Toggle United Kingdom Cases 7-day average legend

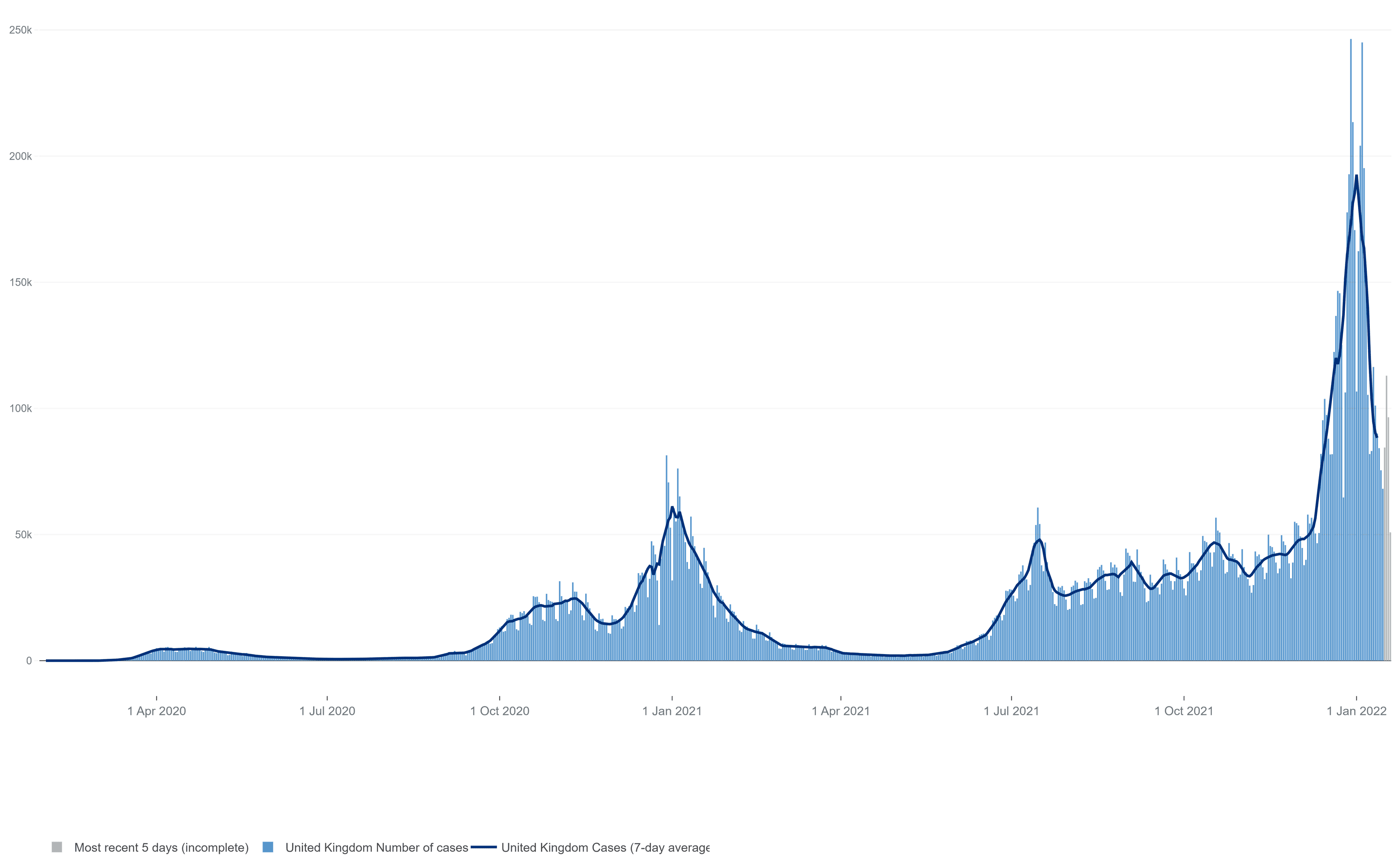click(x=590, y=848)
